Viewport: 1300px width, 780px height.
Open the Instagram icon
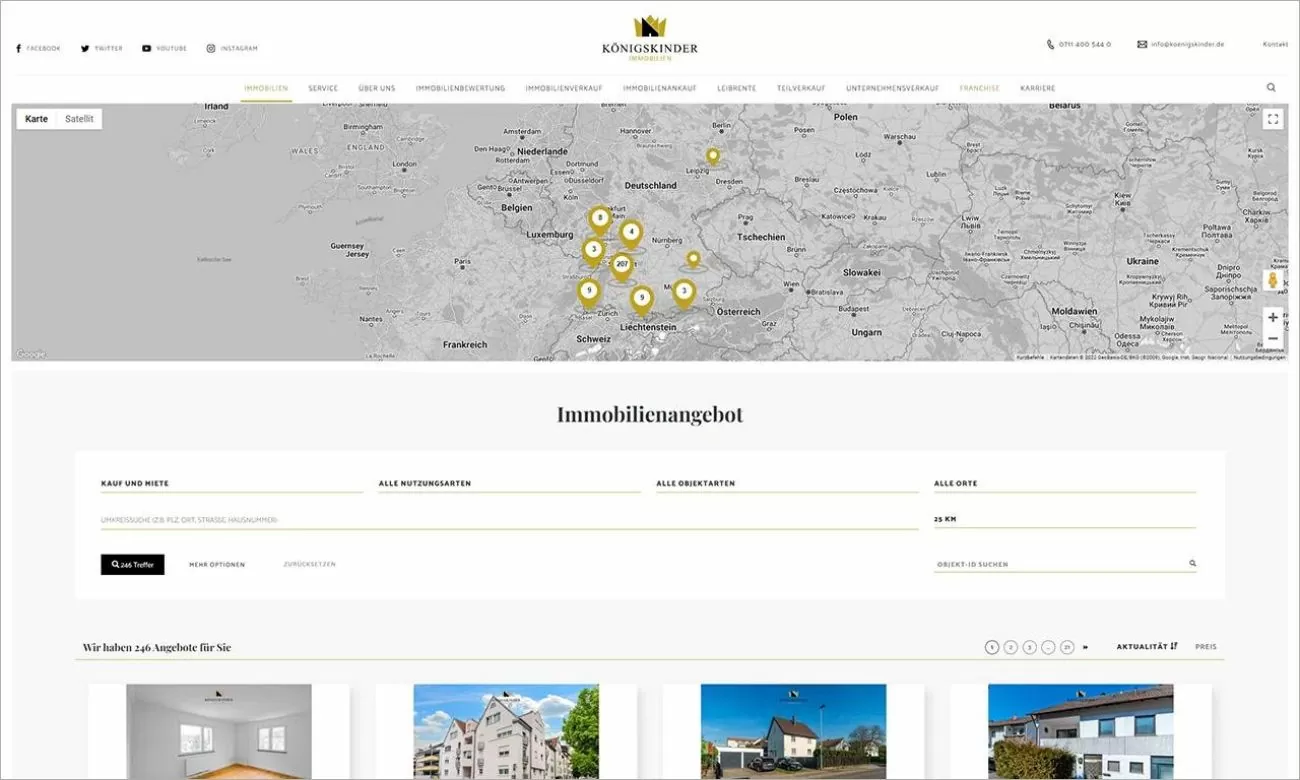point(209,47)
